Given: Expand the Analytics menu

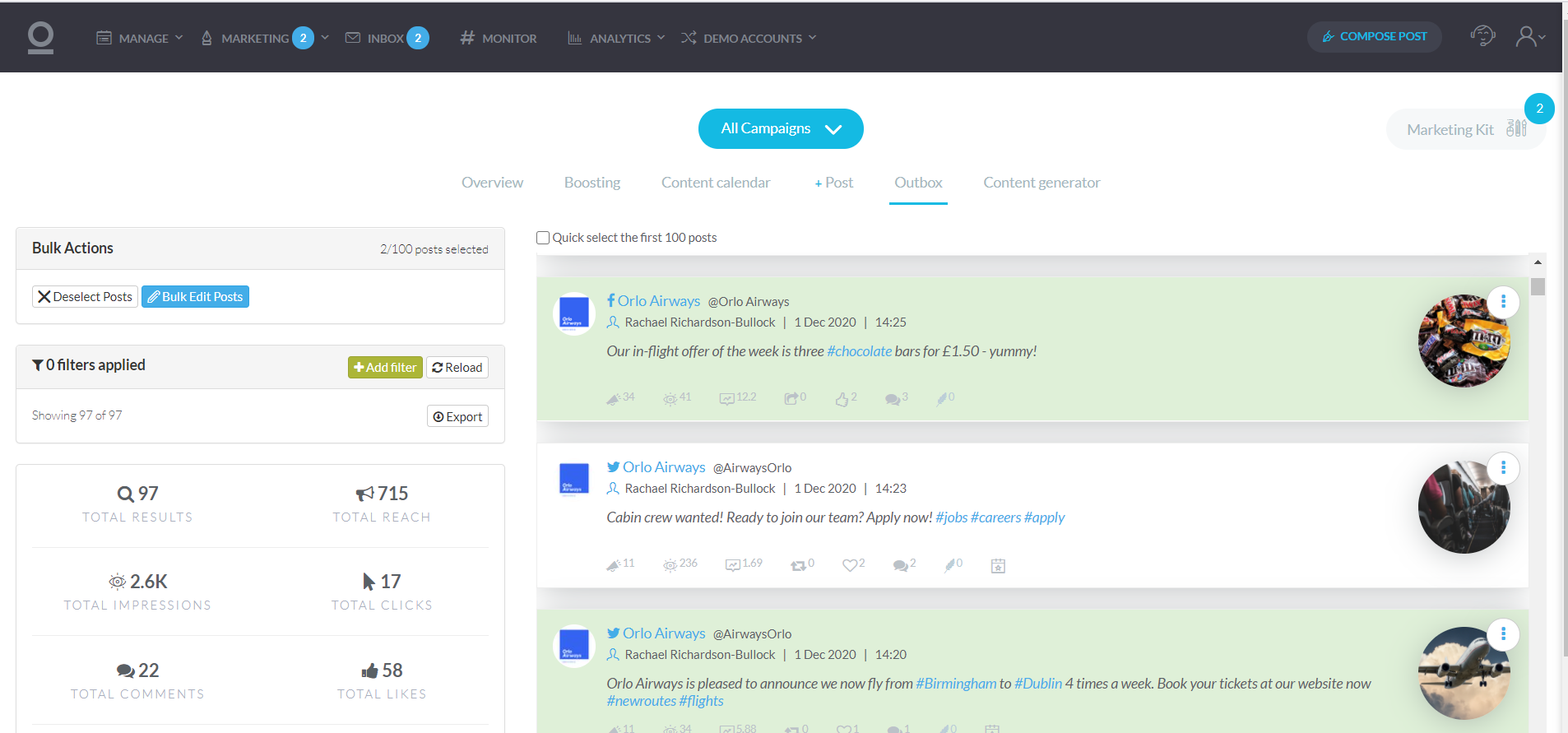Looking at the screenshot, I should click(x=616, y=38).
